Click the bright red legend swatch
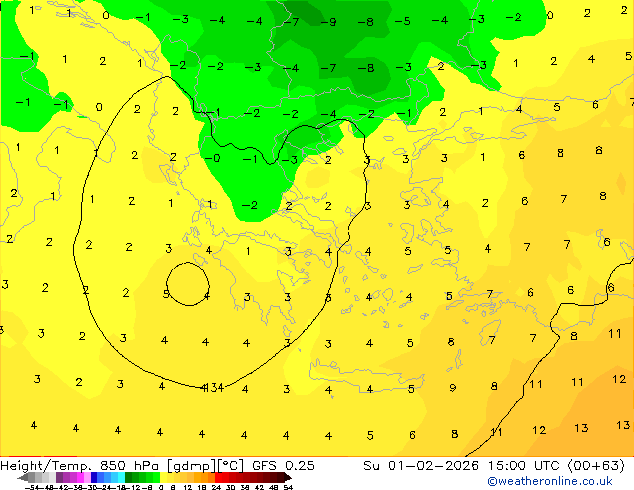The height and width of the screenshot is (490, 634). 218,477
